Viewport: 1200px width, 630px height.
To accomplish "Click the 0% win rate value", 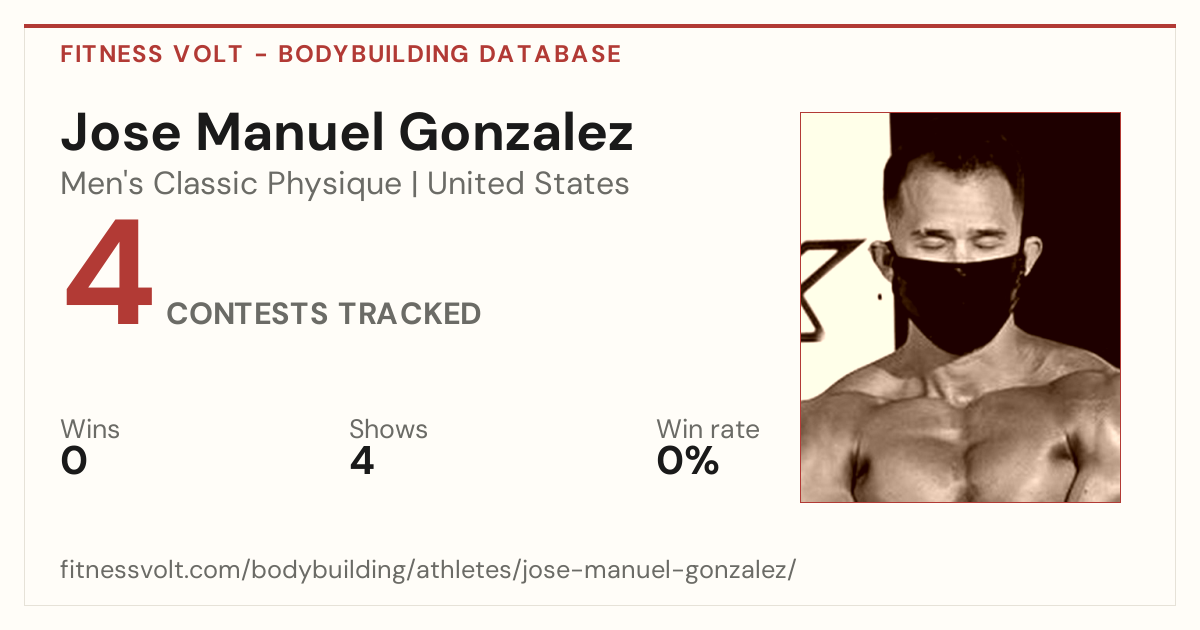I will [688, 461].
